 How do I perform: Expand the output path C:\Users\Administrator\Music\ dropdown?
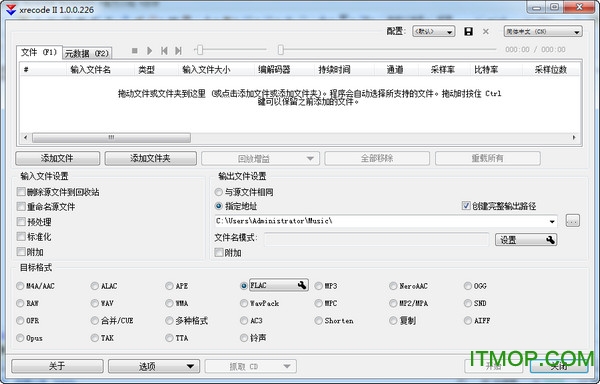click(x=552, y=221)
